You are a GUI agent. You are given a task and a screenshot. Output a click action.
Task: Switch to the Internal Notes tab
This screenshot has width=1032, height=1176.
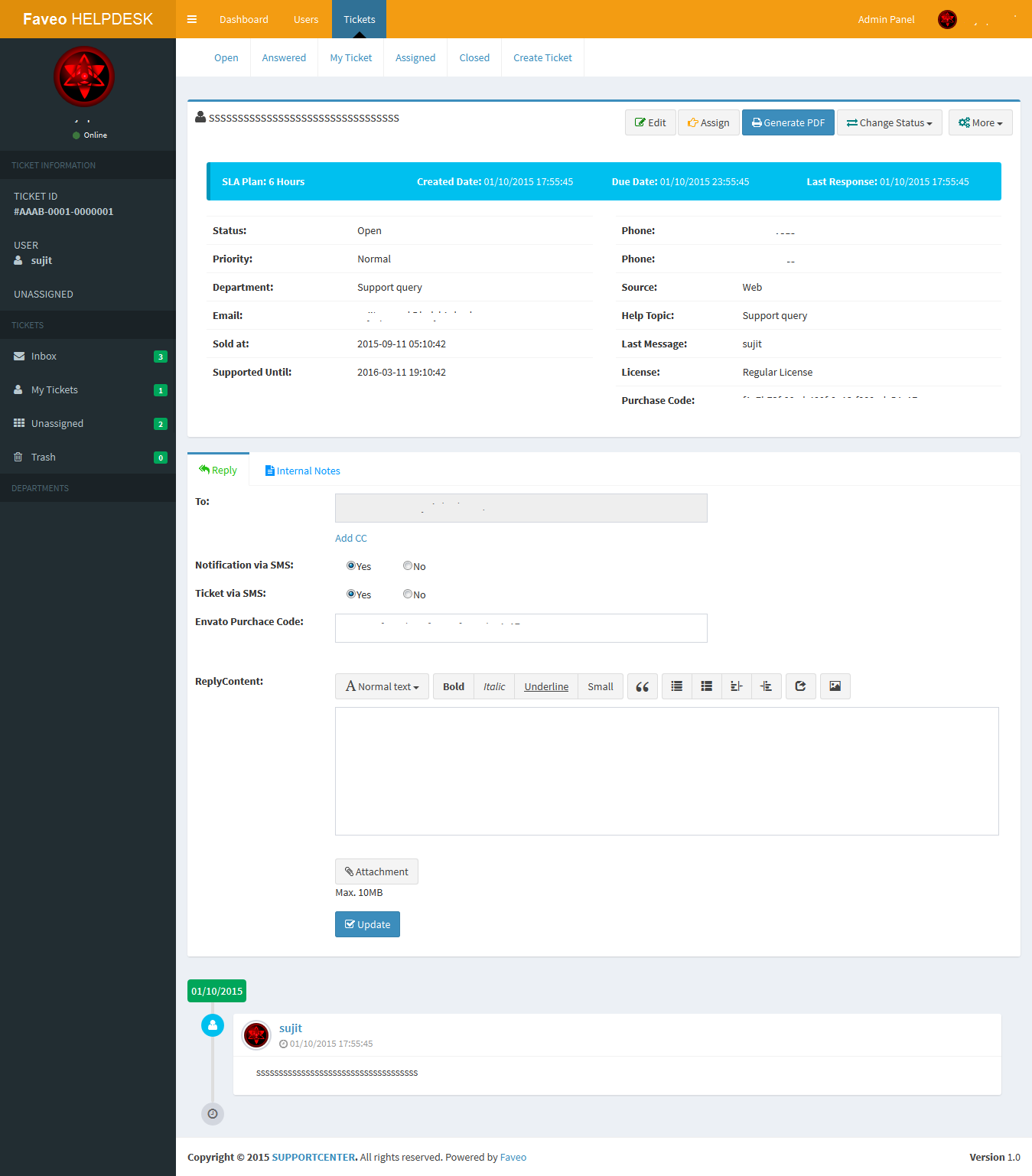(302, 471)
